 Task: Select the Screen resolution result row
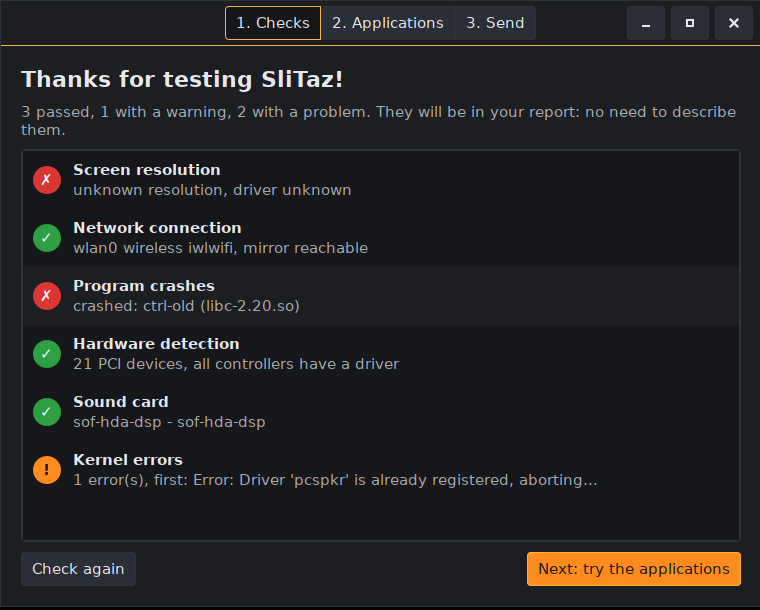pyautogui.click(x=380, y=180)
